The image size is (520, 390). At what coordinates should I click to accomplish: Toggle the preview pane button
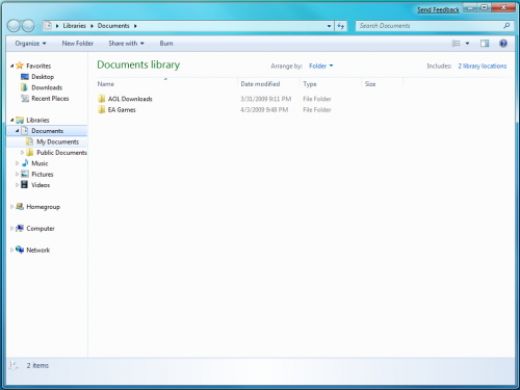coord(484,43)
